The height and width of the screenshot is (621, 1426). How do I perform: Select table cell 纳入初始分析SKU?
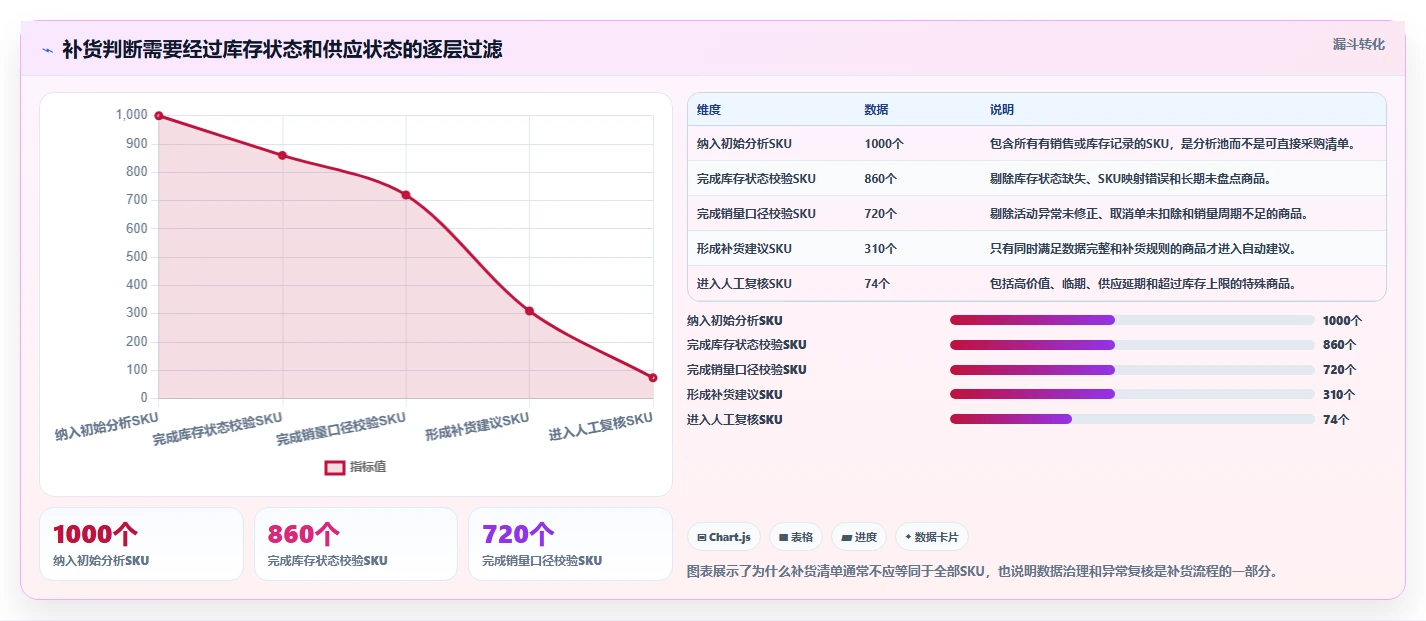pos(744,144)
